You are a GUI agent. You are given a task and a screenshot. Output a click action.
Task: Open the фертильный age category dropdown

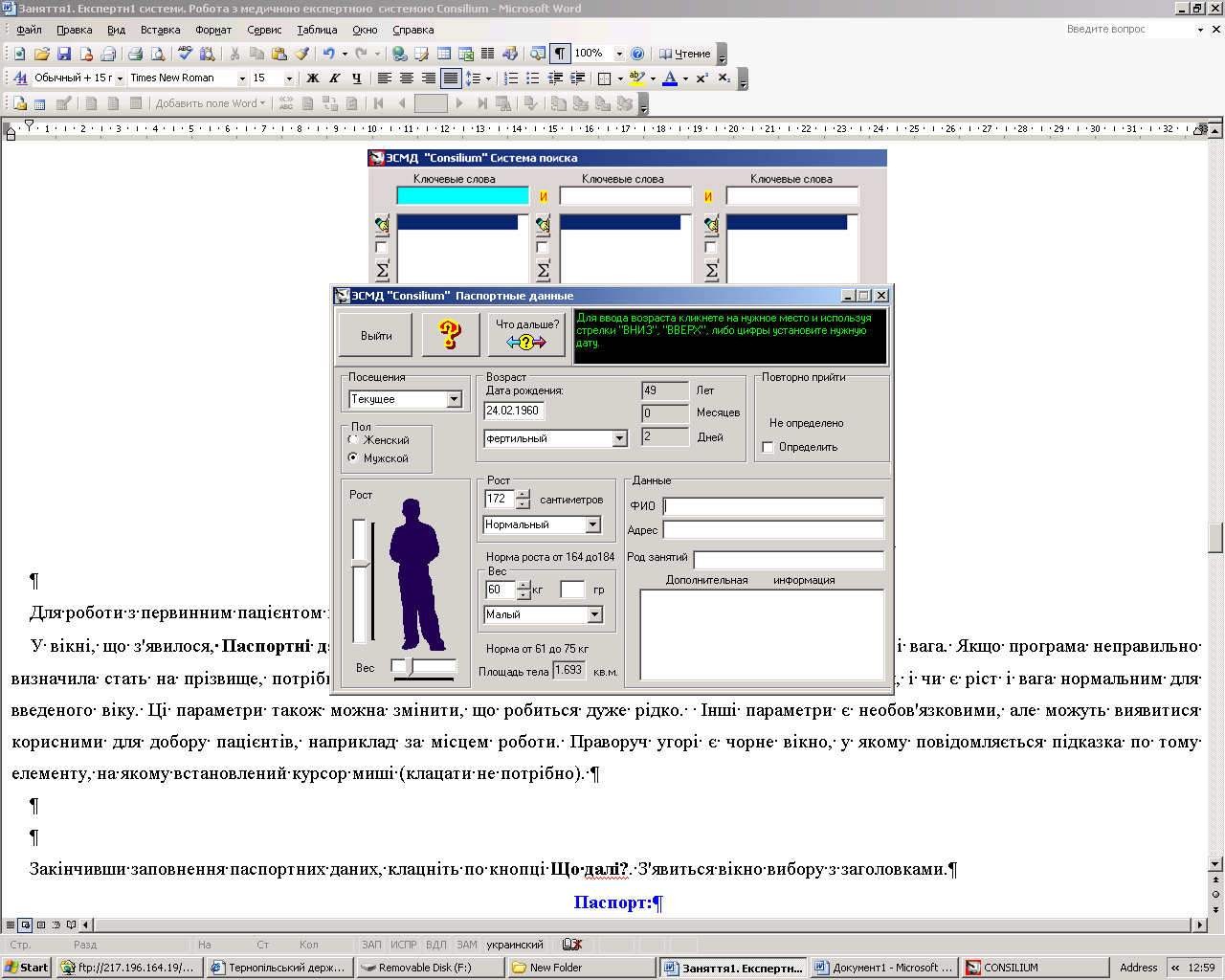coord(619,438)
